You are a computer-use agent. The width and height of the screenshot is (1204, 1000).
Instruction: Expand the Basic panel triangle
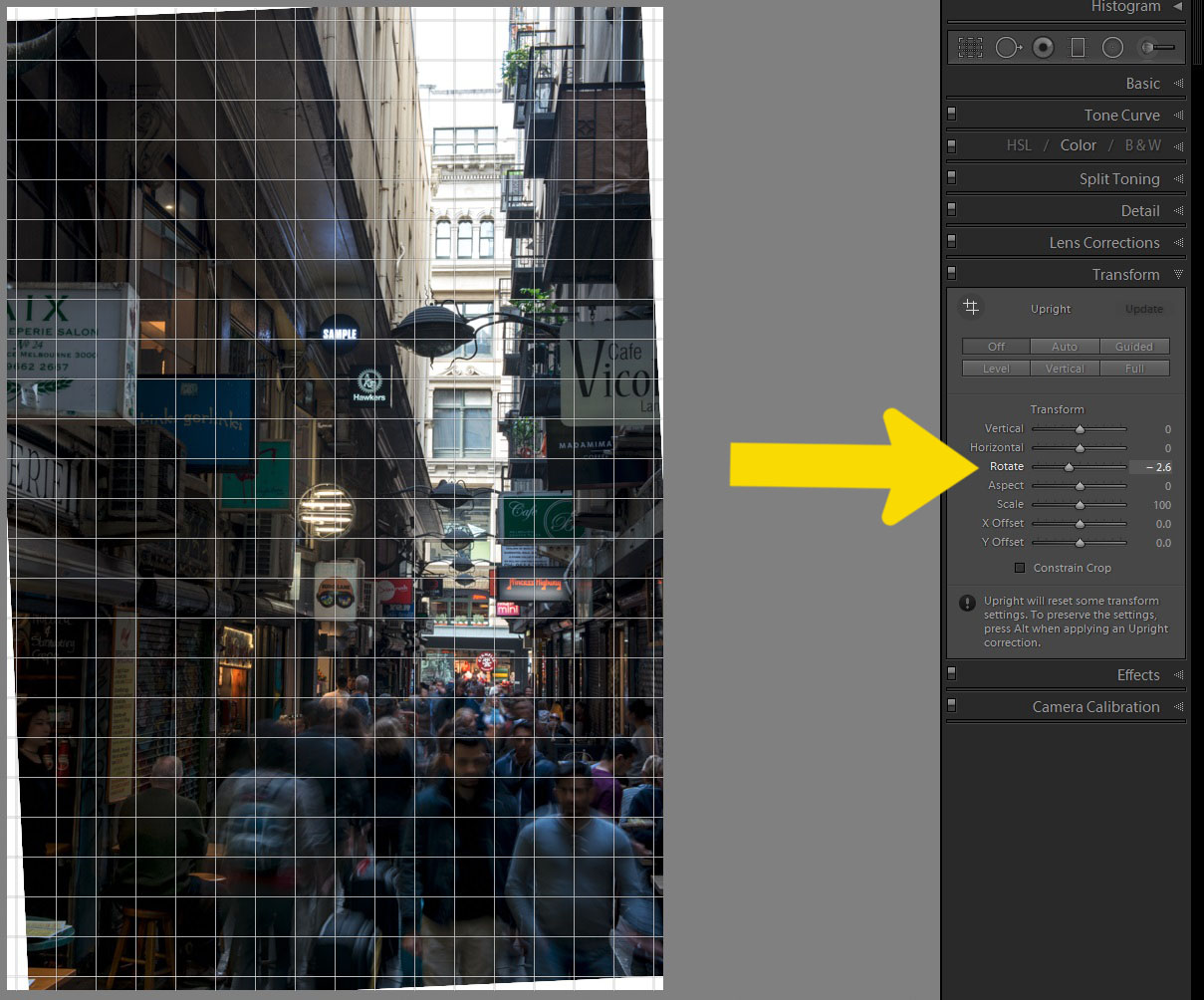point(1178,84)
